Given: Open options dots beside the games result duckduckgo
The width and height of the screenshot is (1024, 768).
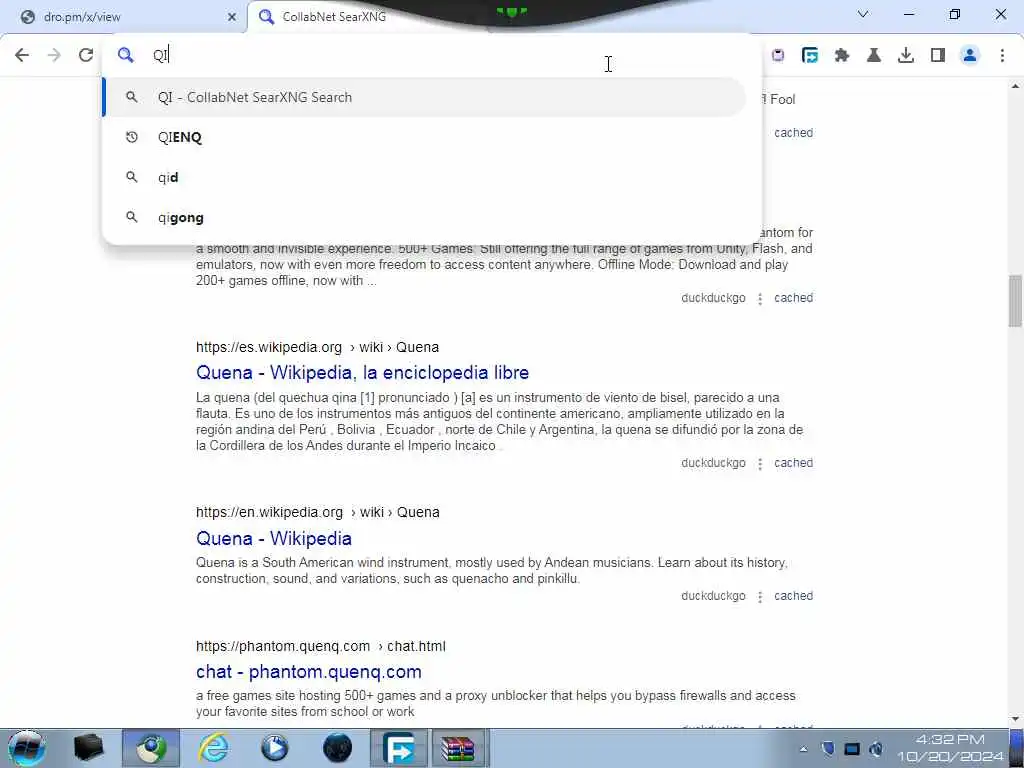Looking at the screenshot, I should [x=760, y=299].
